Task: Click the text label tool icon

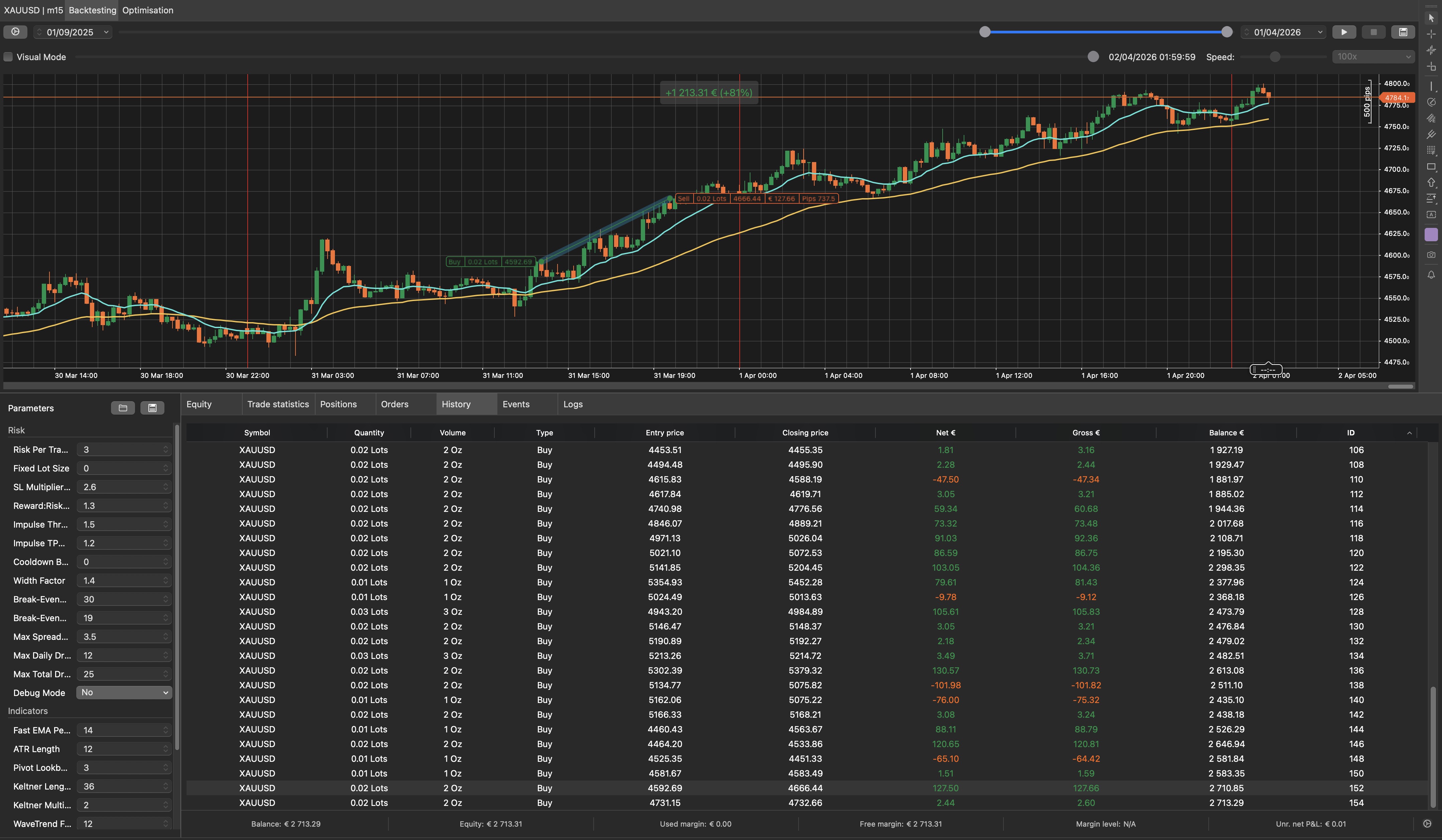Action: click(1431, 215)
